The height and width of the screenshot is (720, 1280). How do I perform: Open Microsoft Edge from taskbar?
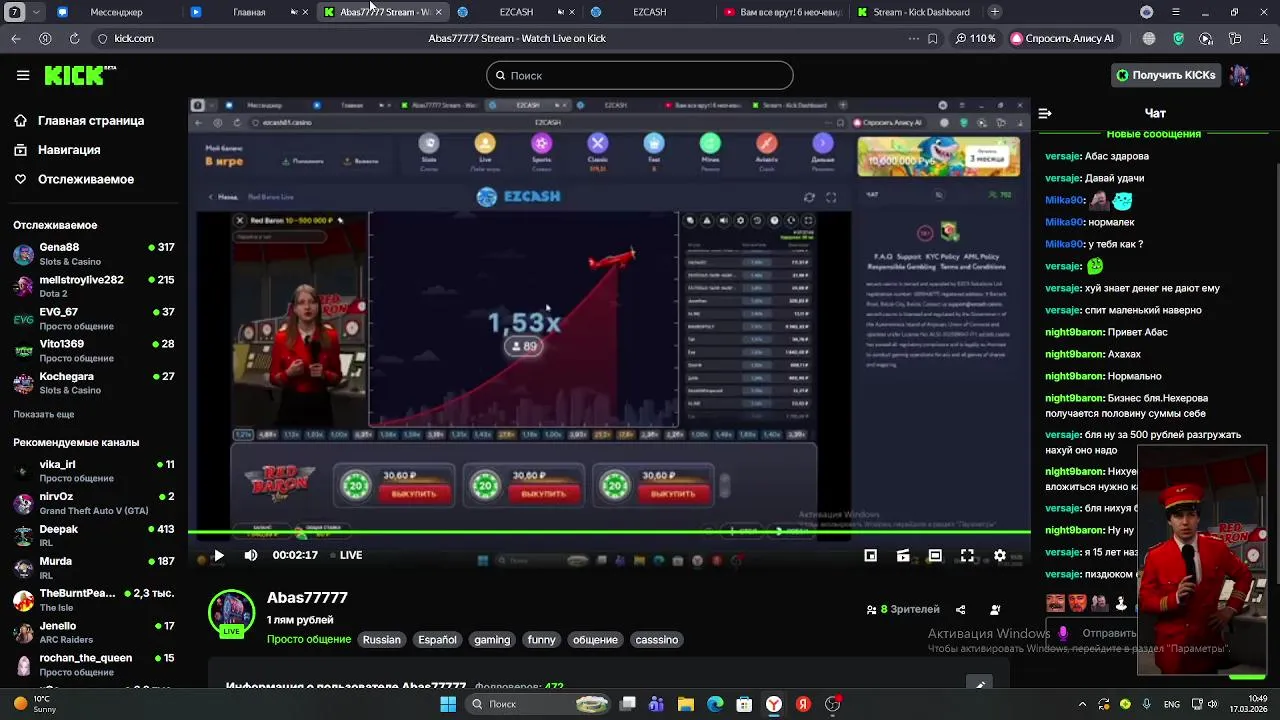pyautogui.click(x=715, y=704)
